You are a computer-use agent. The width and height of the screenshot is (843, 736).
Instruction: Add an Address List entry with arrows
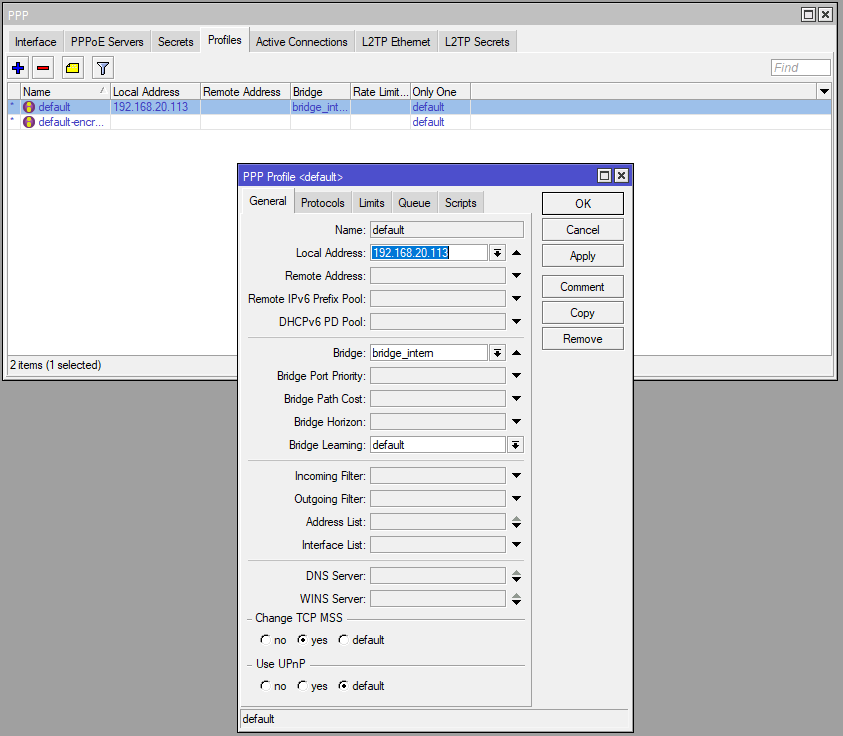pos(516,522)
